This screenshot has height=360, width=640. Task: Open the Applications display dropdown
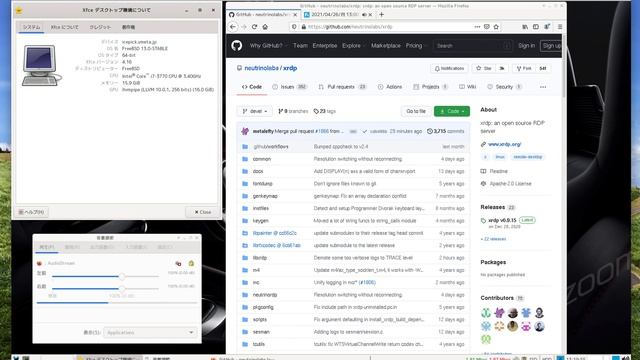click(150, 333)
